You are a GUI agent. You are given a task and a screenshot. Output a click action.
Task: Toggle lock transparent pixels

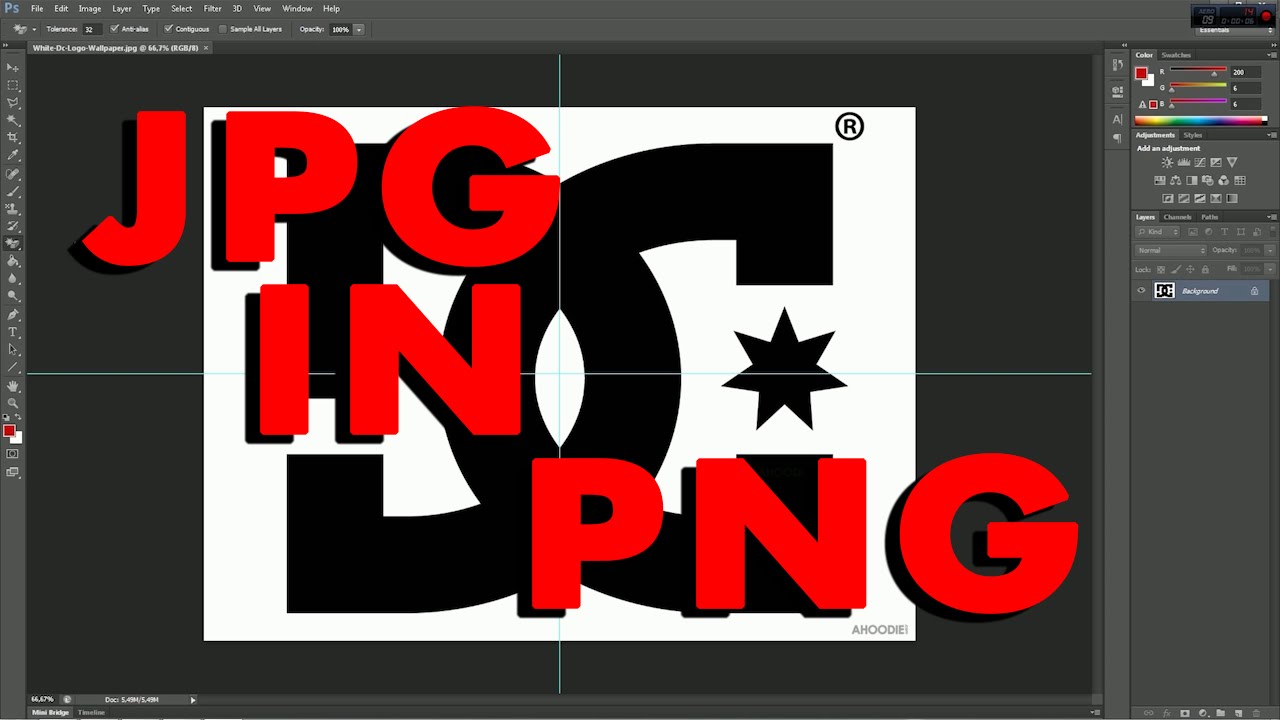coord(1161,270)
